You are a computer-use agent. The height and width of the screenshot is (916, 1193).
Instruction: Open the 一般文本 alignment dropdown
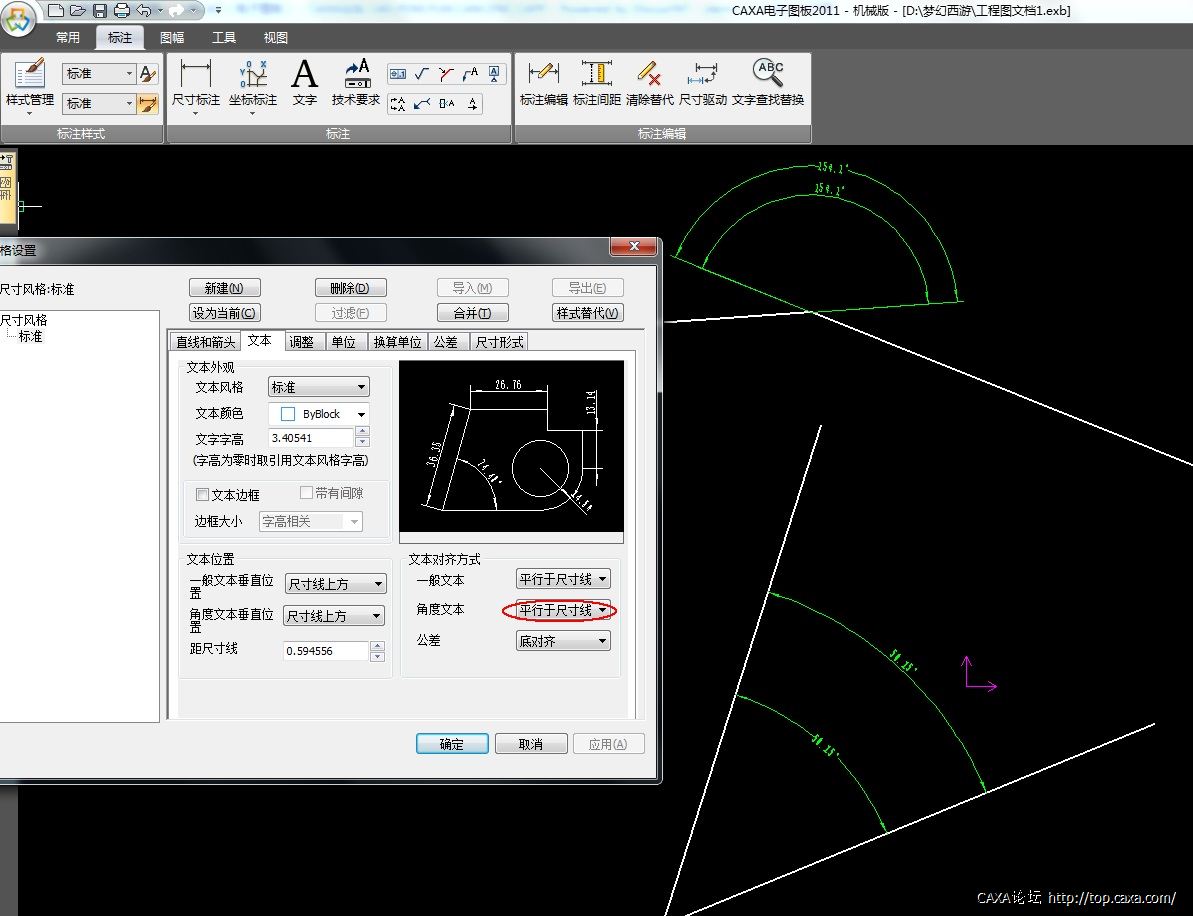click(x=563, y=579)
